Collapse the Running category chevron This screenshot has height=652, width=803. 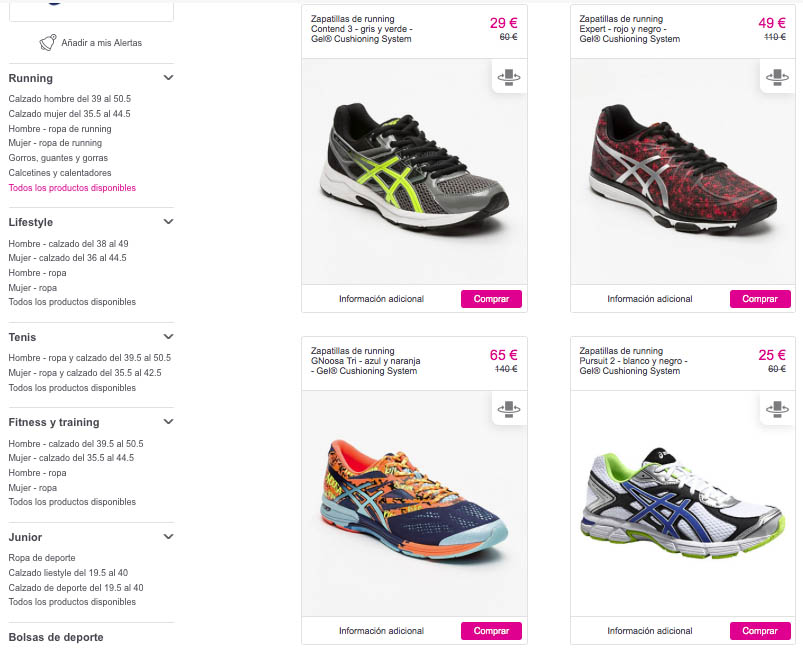coord(168,78)
